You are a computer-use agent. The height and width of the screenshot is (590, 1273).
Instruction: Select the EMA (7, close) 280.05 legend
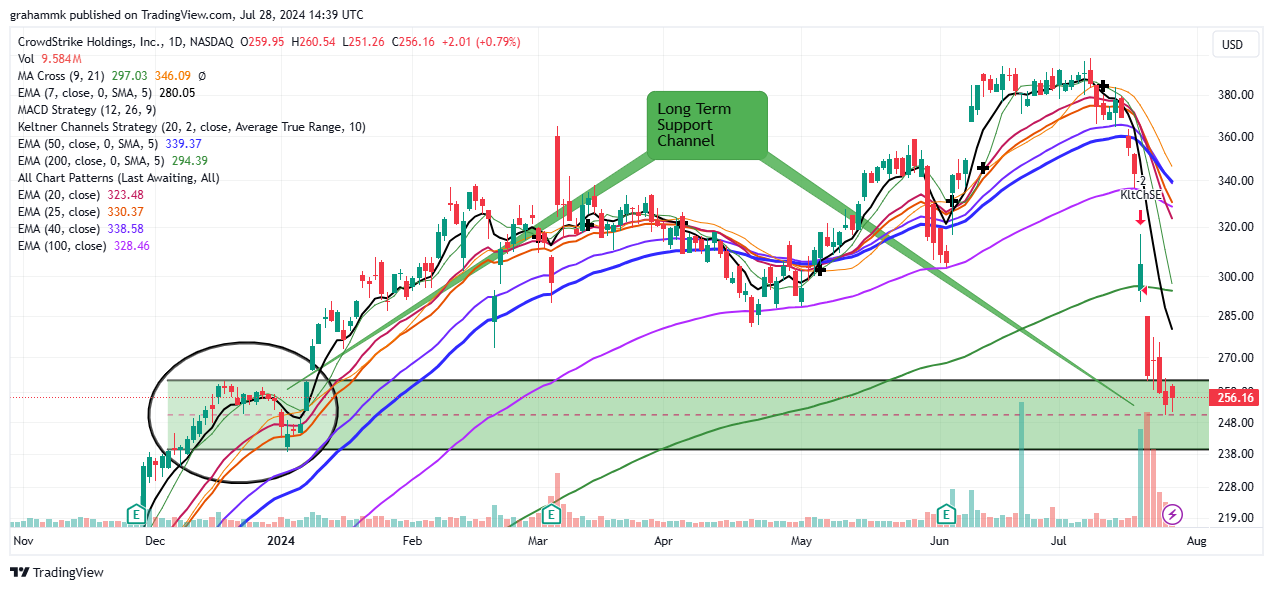[x=106, y=93]
